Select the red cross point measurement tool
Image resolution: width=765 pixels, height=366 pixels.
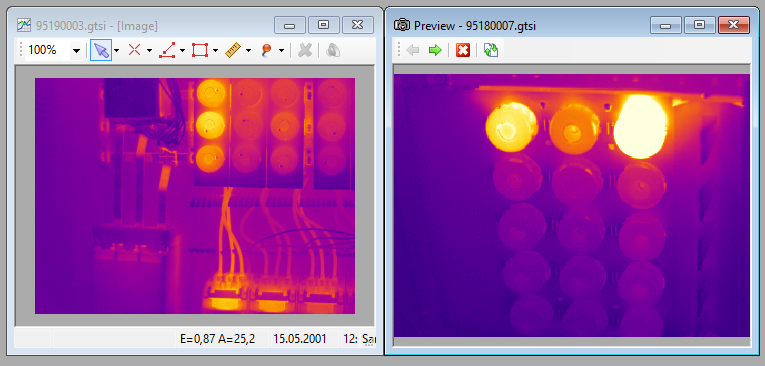(x=134, y=50)
